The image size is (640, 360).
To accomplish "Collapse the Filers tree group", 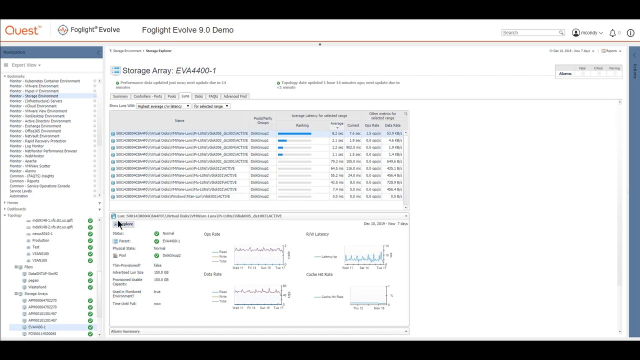I will point(16,267).
